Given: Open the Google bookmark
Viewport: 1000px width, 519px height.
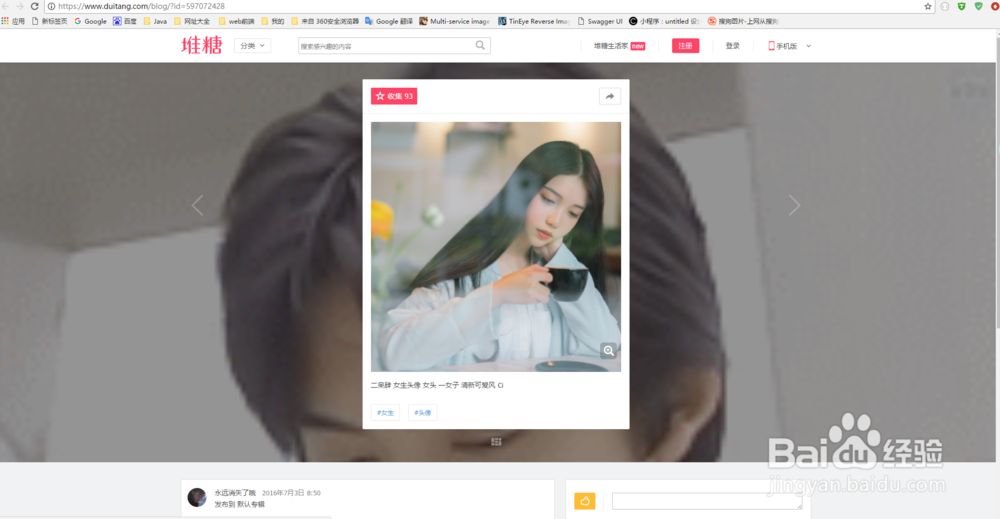Looking at the screenshot, I should pos(91,21).
